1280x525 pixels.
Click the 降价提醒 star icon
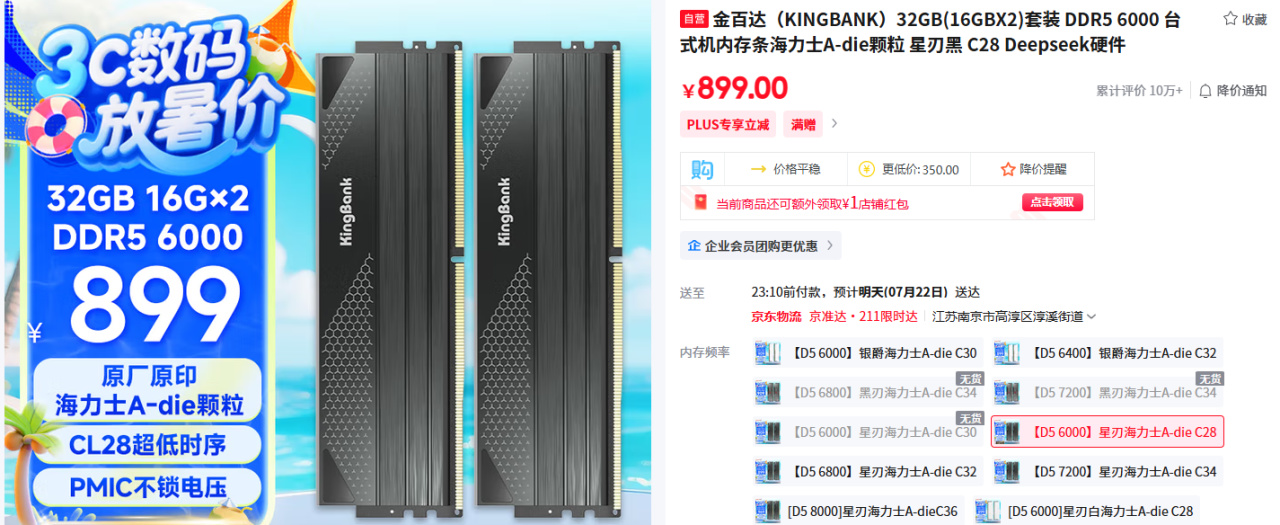click(1008, 170)
